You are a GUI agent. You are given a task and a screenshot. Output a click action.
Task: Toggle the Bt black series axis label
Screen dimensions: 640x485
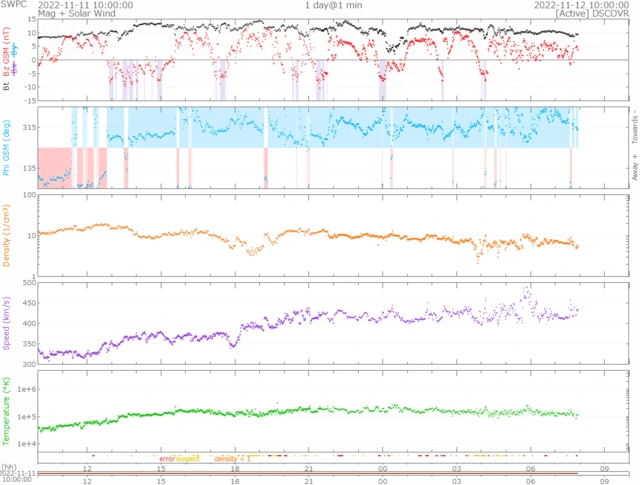7,87
